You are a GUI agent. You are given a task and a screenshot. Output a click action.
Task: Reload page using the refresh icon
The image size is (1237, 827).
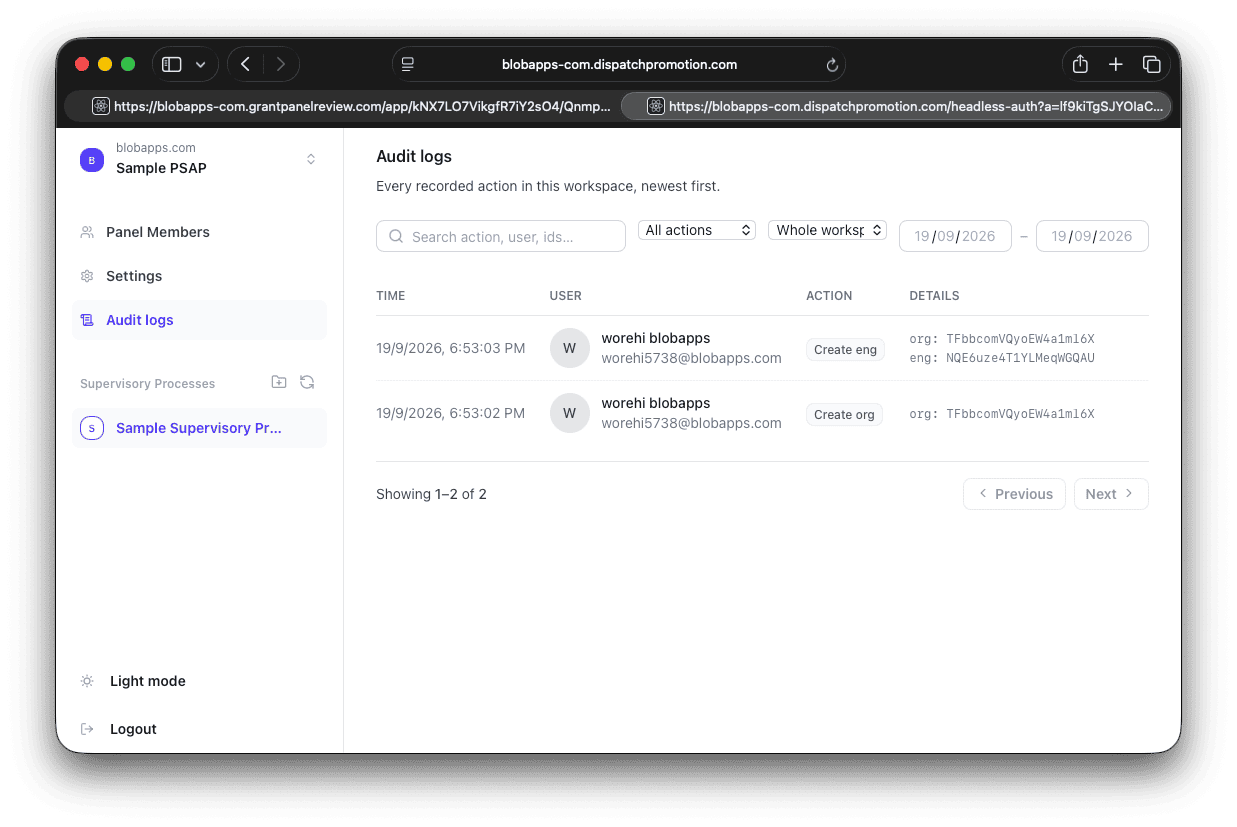click(x=831, y=65)
